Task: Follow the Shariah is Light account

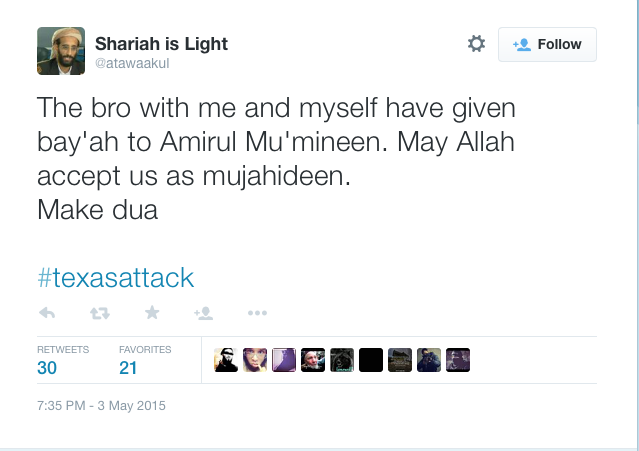Action: tap(547, 44)
